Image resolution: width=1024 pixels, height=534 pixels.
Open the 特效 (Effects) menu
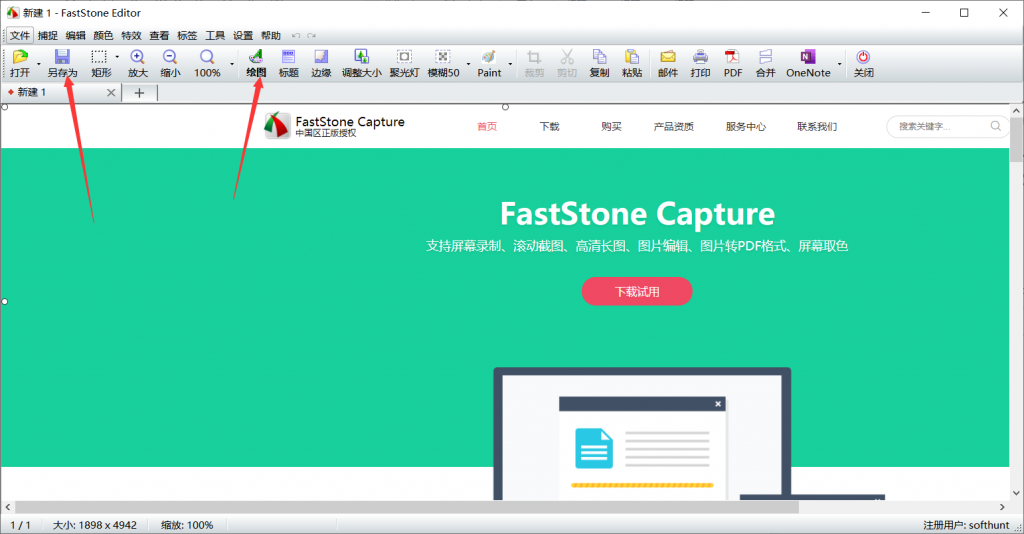click(131, 36)
